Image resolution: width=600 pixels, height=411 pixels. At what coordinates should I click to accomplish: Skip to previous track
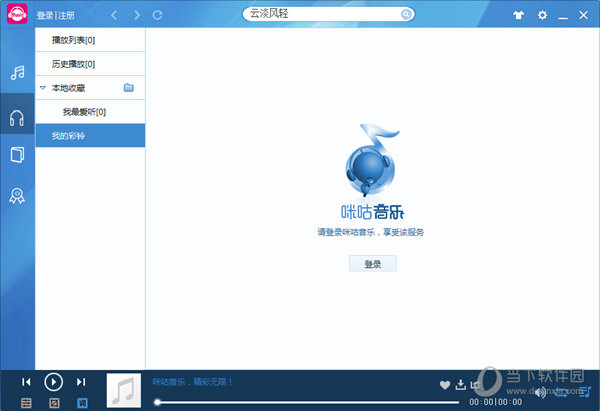tap(26, 382)
